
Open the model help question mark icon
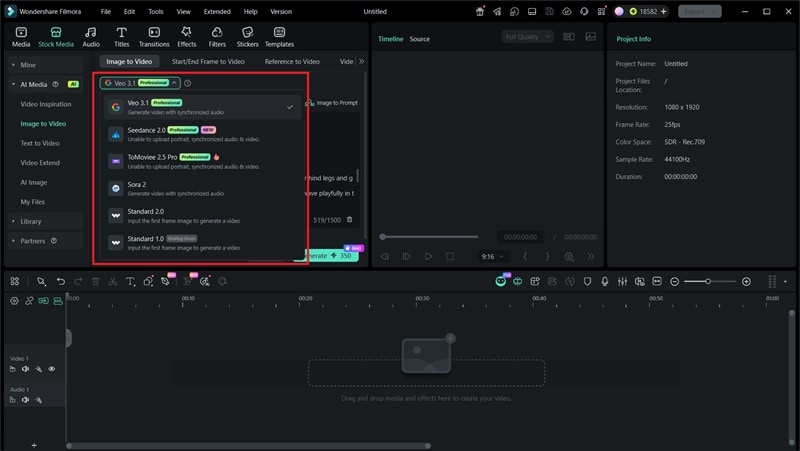tap(187, 83)
